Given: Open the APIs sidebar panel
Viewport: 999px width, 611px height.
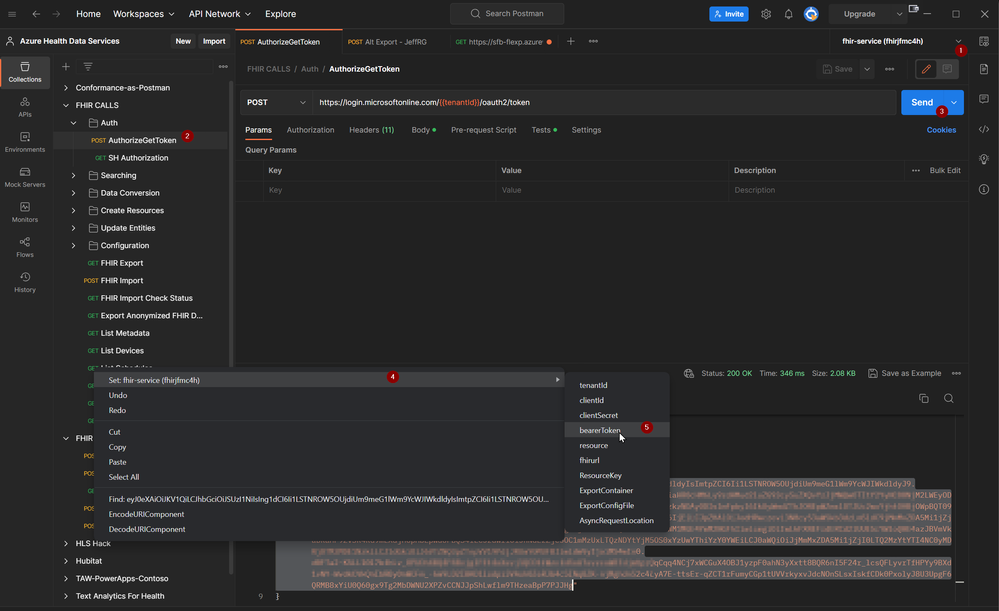Looking at the screenshot, I should pos(25,107).
